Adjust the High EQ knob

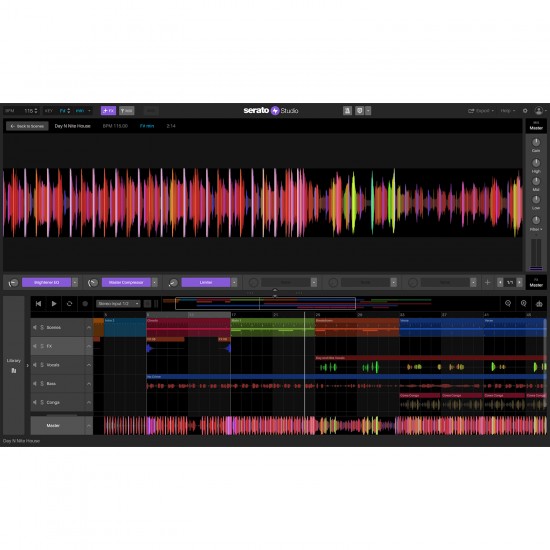[x=536, y=162]
